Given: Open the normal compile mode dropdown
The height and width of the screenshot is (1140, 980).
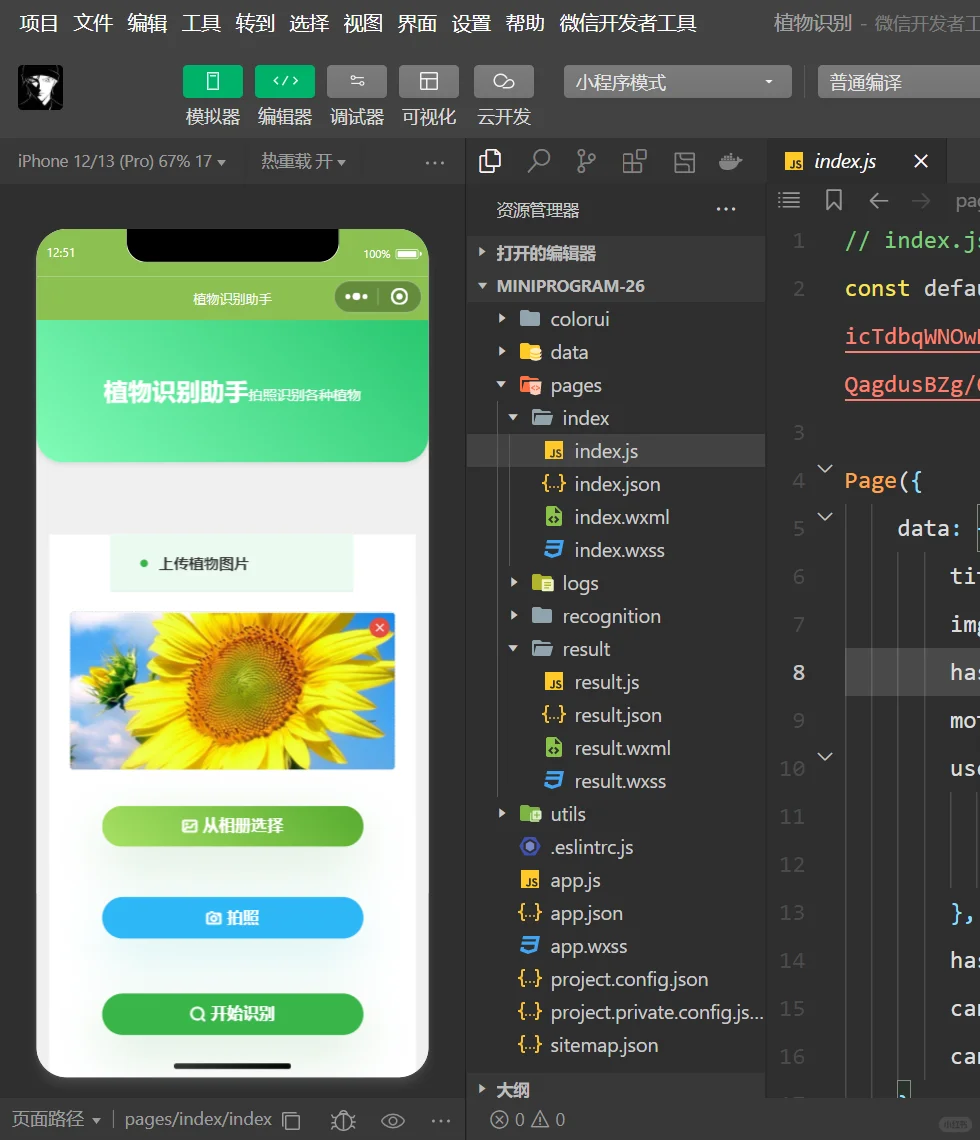Looking at the screenshot, I should point(899,81).
